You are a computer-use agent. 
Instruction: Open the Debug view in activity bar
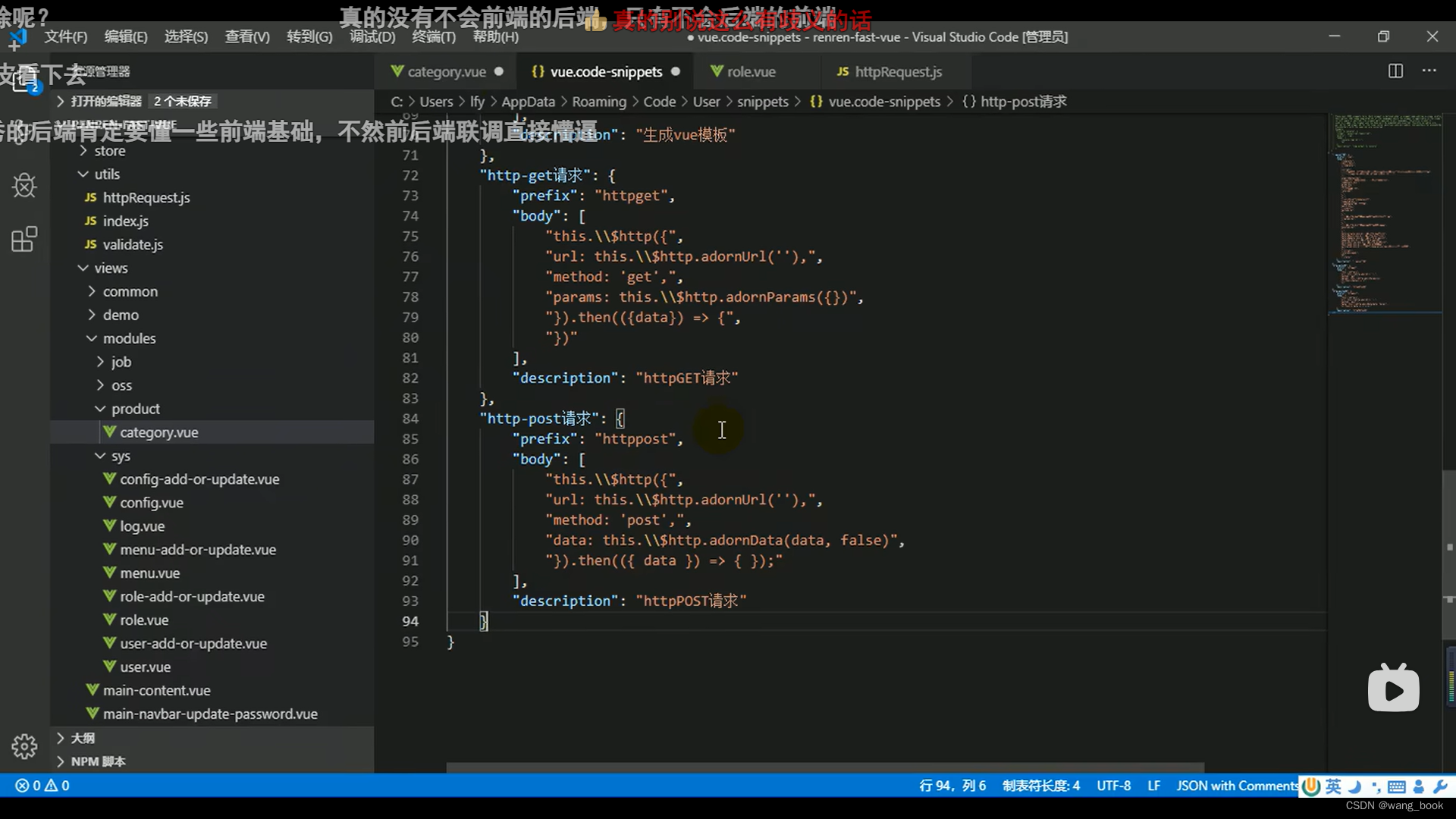[24, 186]
